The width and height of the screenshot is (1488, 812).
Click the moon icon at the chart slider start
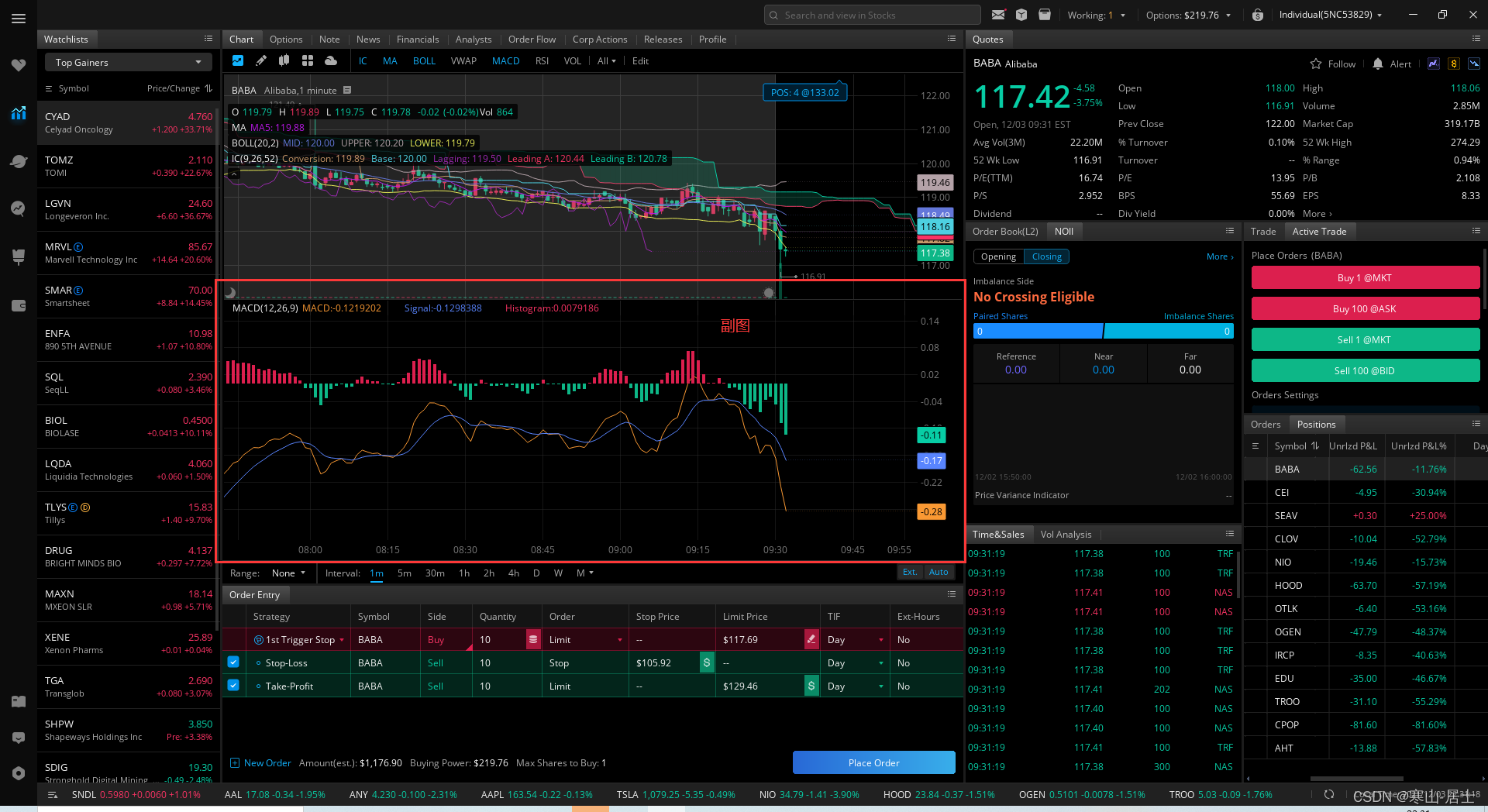230,293
